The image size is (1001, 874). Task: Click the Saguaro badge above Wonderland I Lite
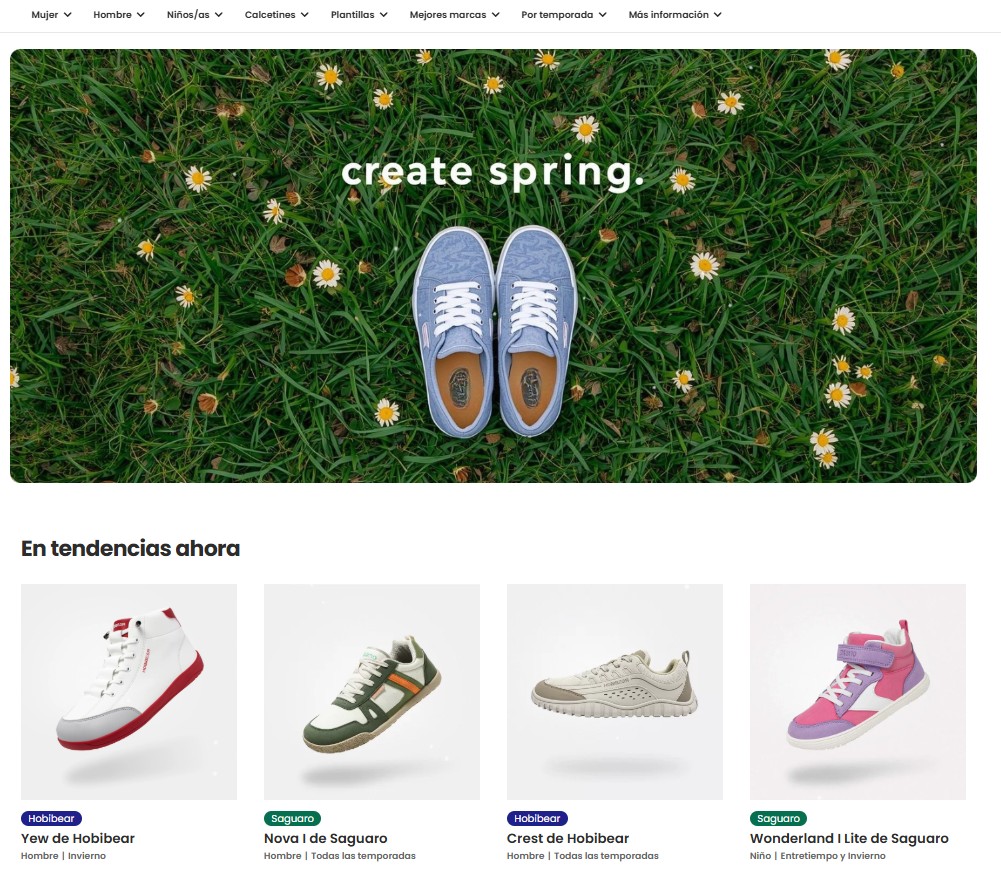point(778,818)
